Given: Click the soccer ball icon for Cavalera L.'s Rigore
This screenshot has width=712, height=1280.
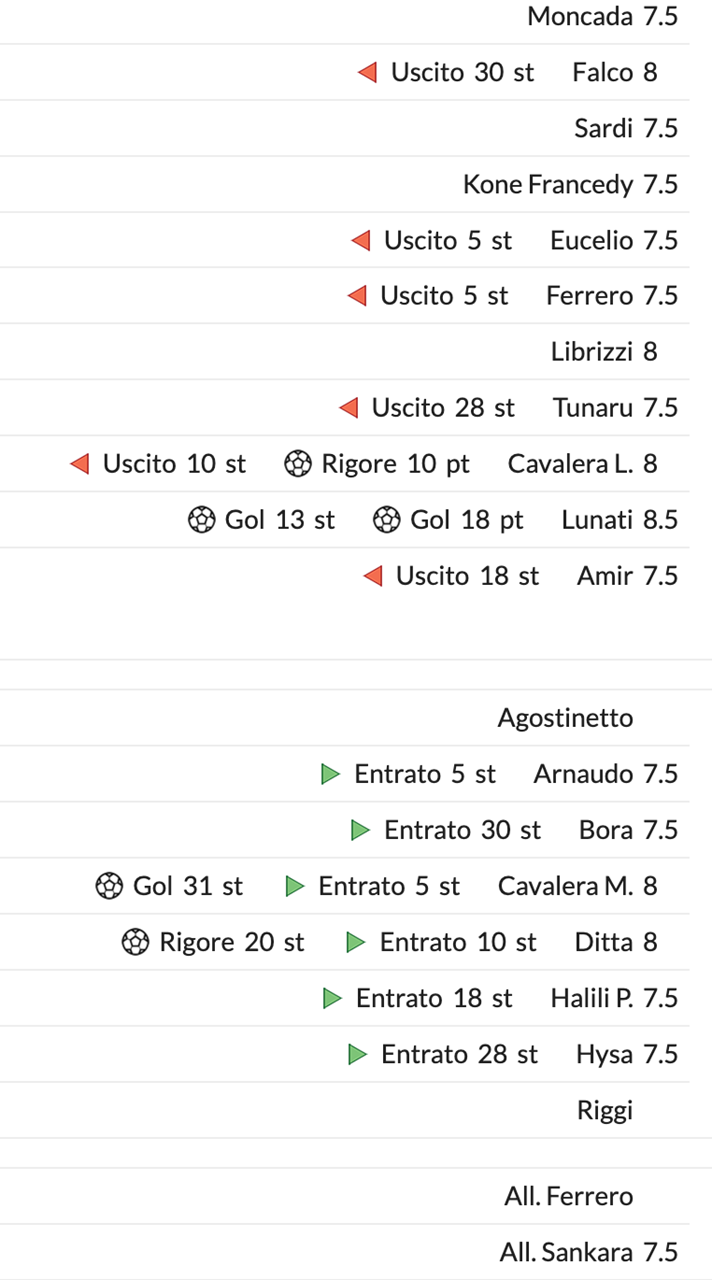Looking at the screenshot, I should point(297,464).
